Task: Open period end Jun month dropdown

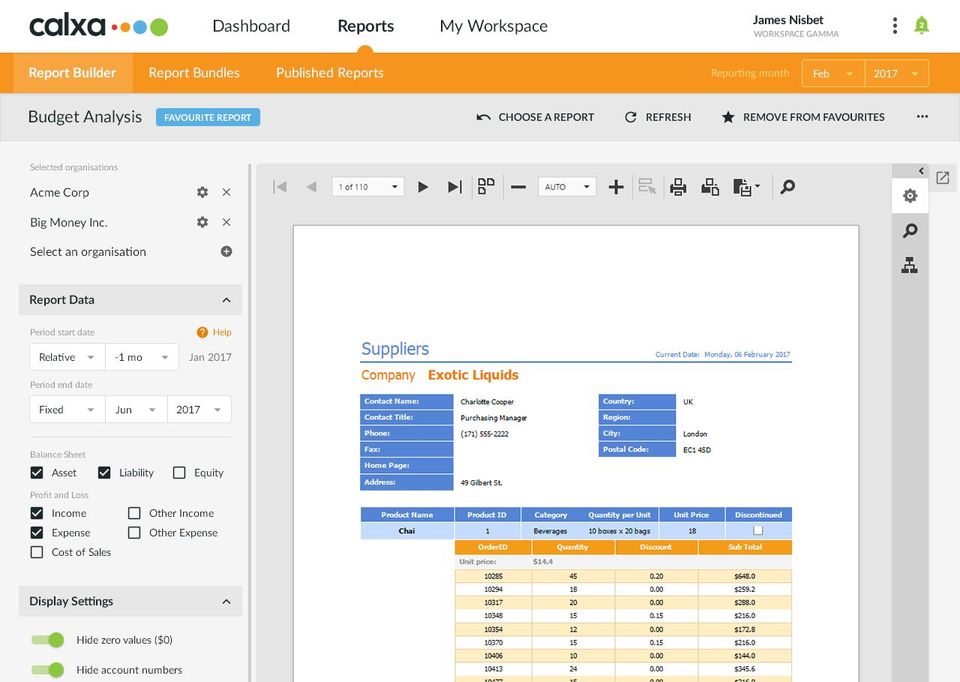Action: (x=136, y=410)
